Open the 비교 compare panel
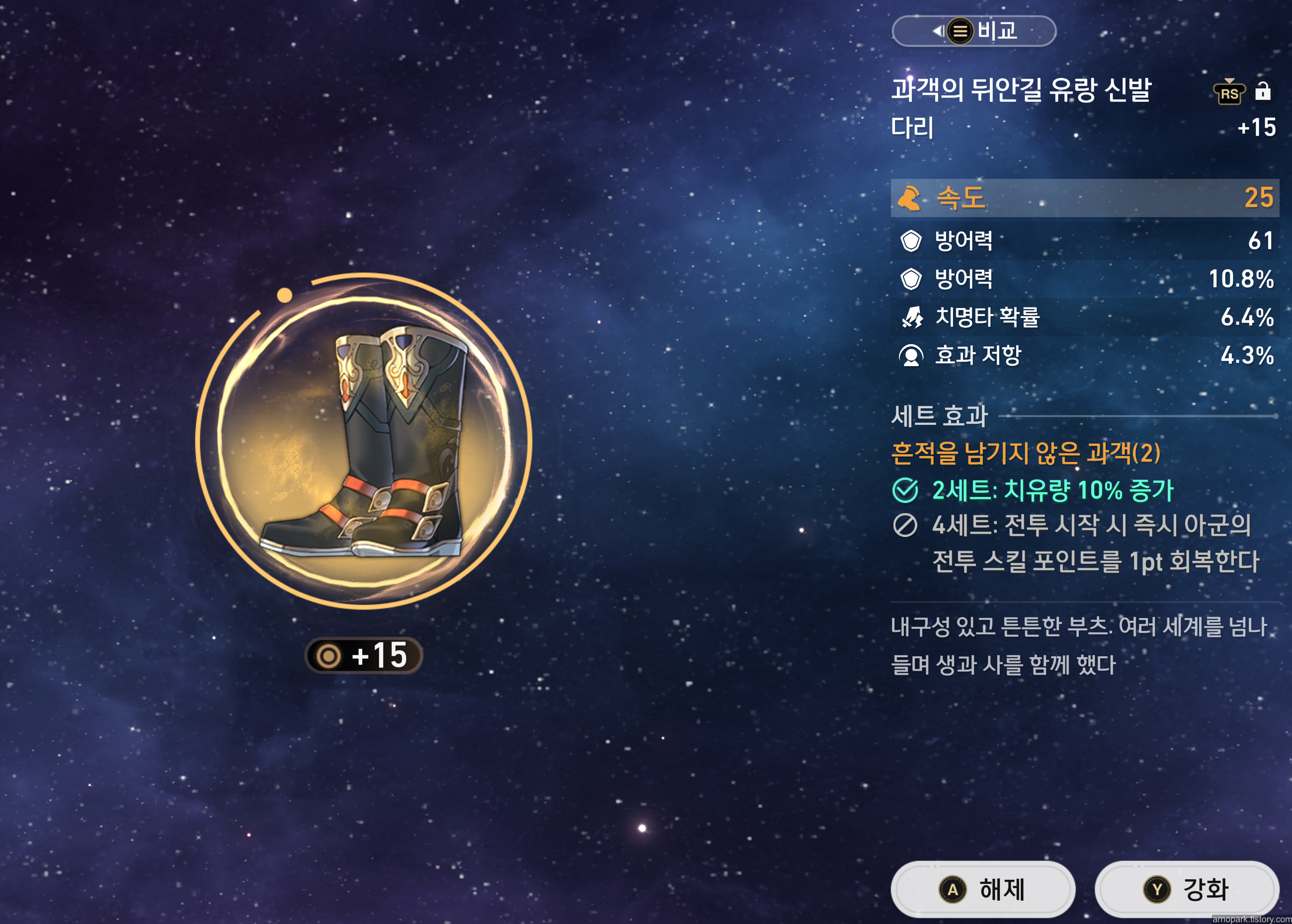Screen dimensions: 1292x924 974,31
